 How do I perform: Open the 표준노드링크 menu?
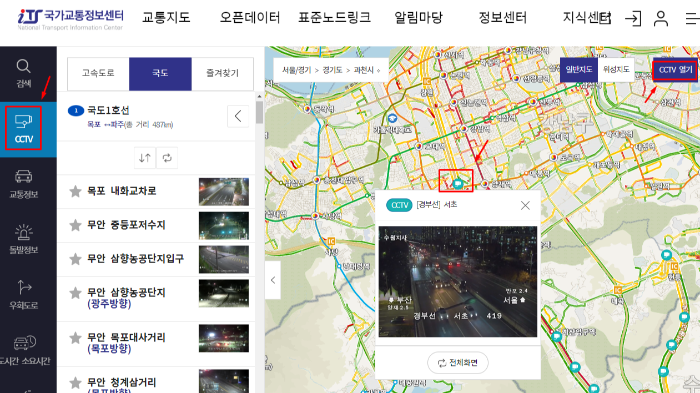click(334, 17)
